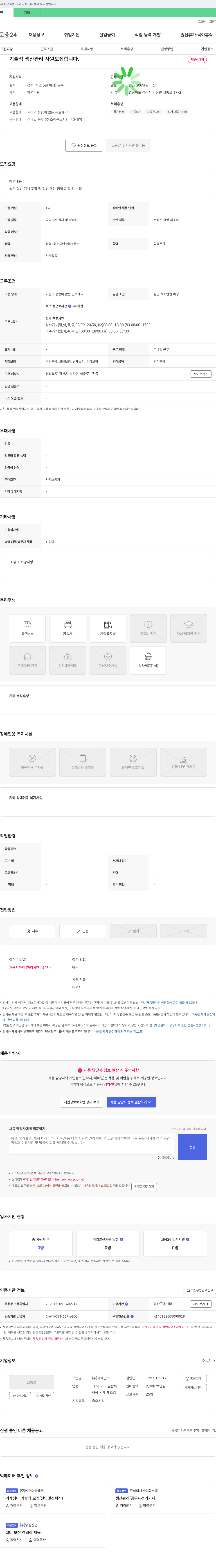The height and width of the screenshot is (1568, 216).
Task: Expand 채용 담당자 정보 열람하기 button
Action: click(x=131, y=1102)
